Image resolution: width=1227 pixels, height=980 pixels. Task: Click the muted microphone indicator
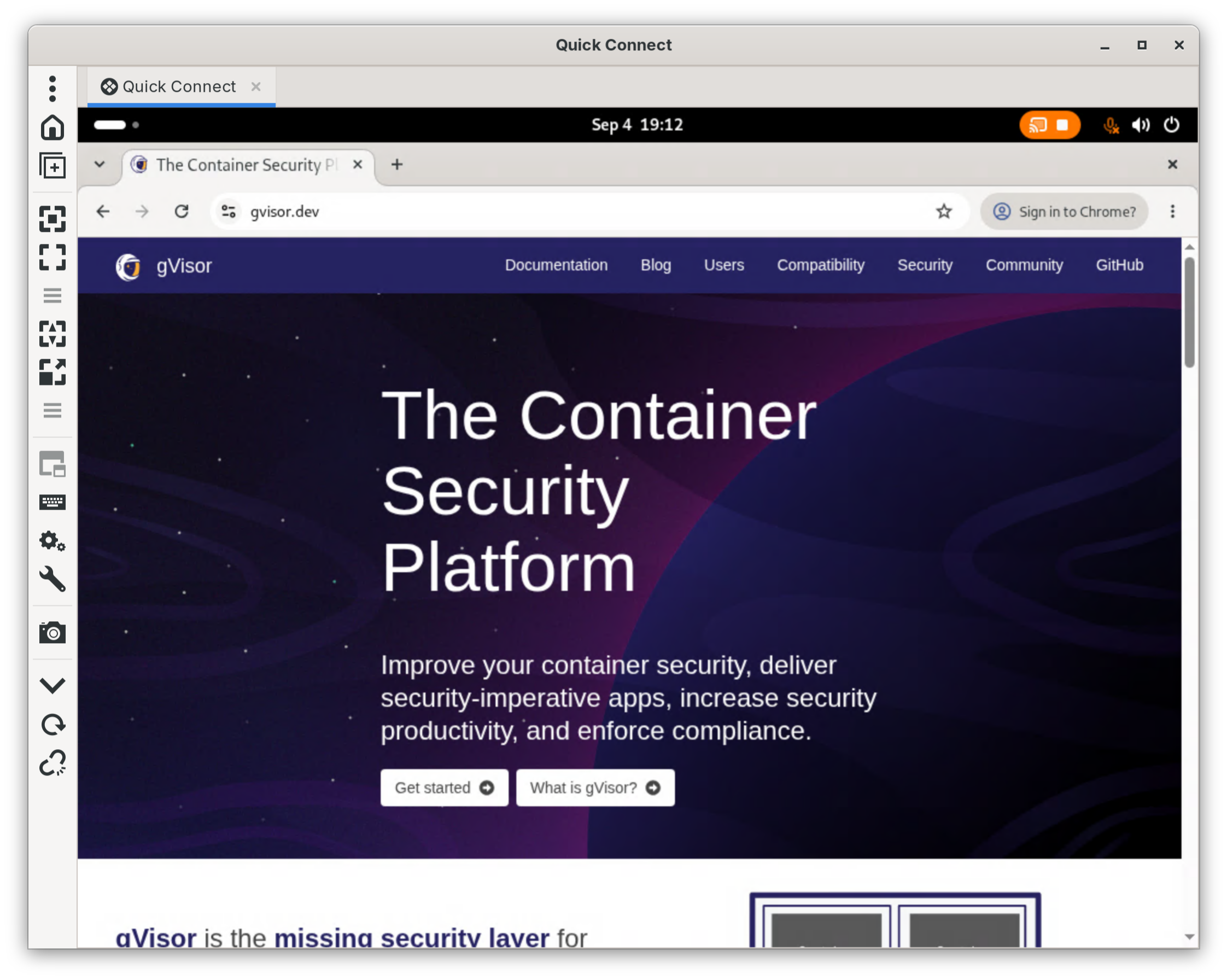point(1111,125)
